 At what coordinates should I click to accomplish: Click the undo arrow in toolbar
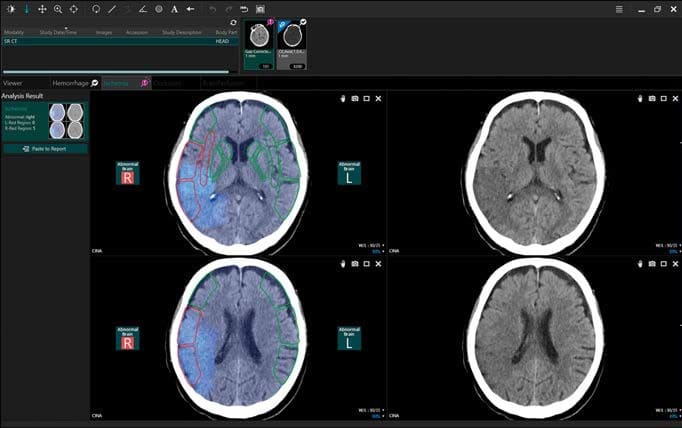click(212, 9)
